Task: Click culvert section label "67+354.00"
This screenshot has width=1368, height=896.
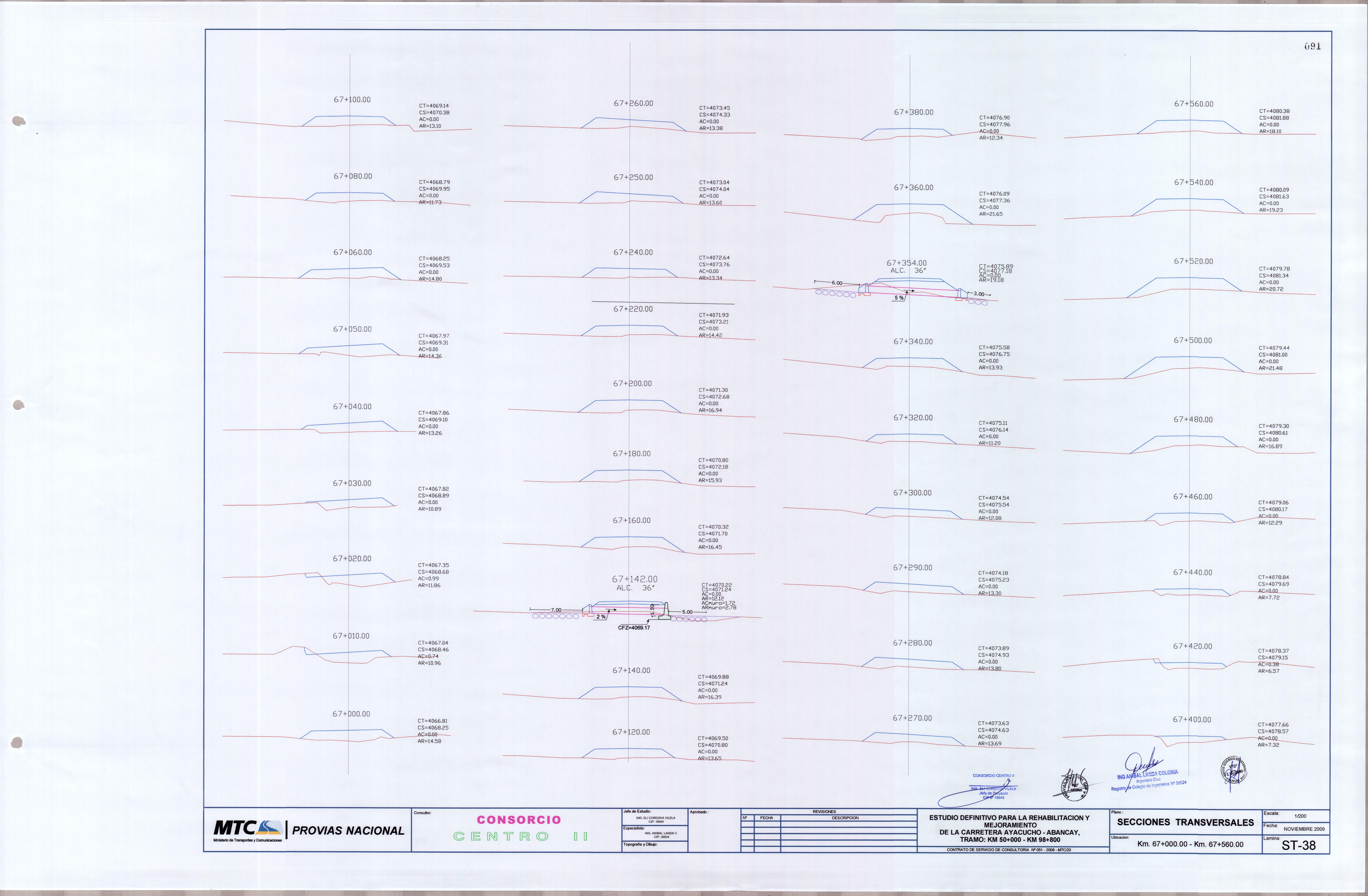Action: [906, 263]
